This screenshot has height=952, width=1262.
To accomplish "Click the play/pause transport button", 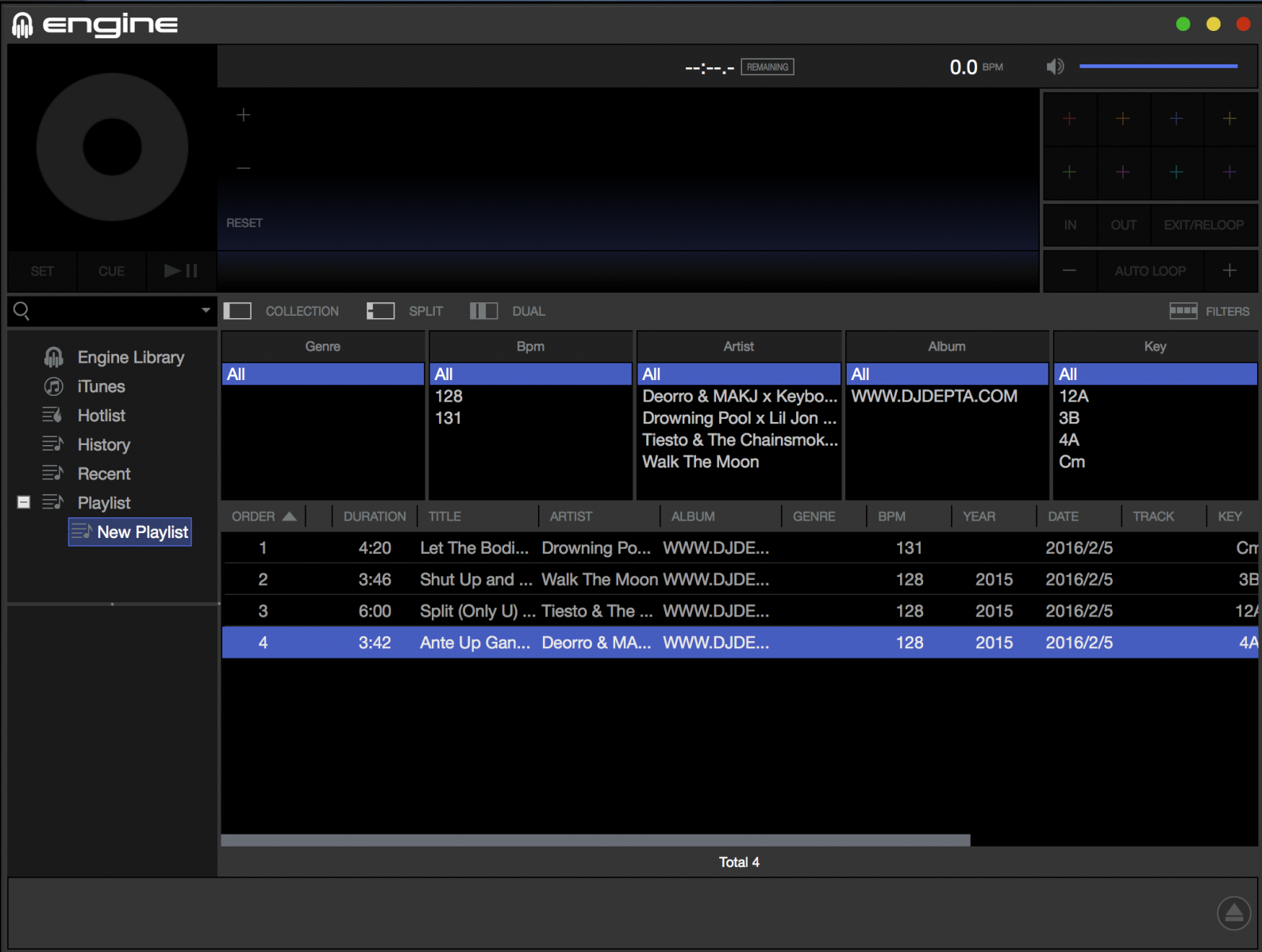I will pyautogui.click(x=181, y=271).
